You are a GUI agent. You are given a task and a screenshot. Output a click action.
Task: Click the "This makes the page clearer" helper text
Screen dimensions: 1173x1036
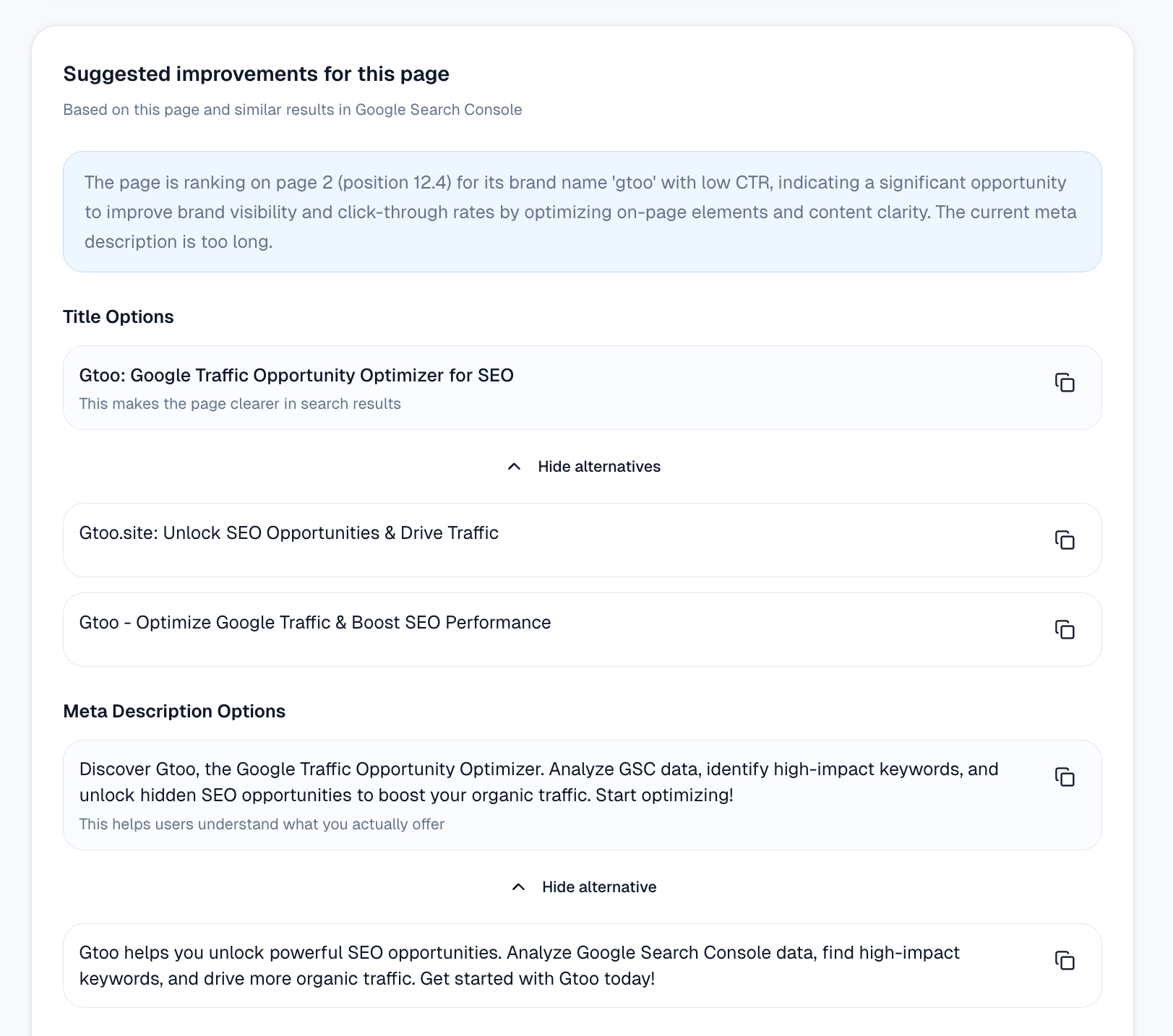click(x=239, y=404)
